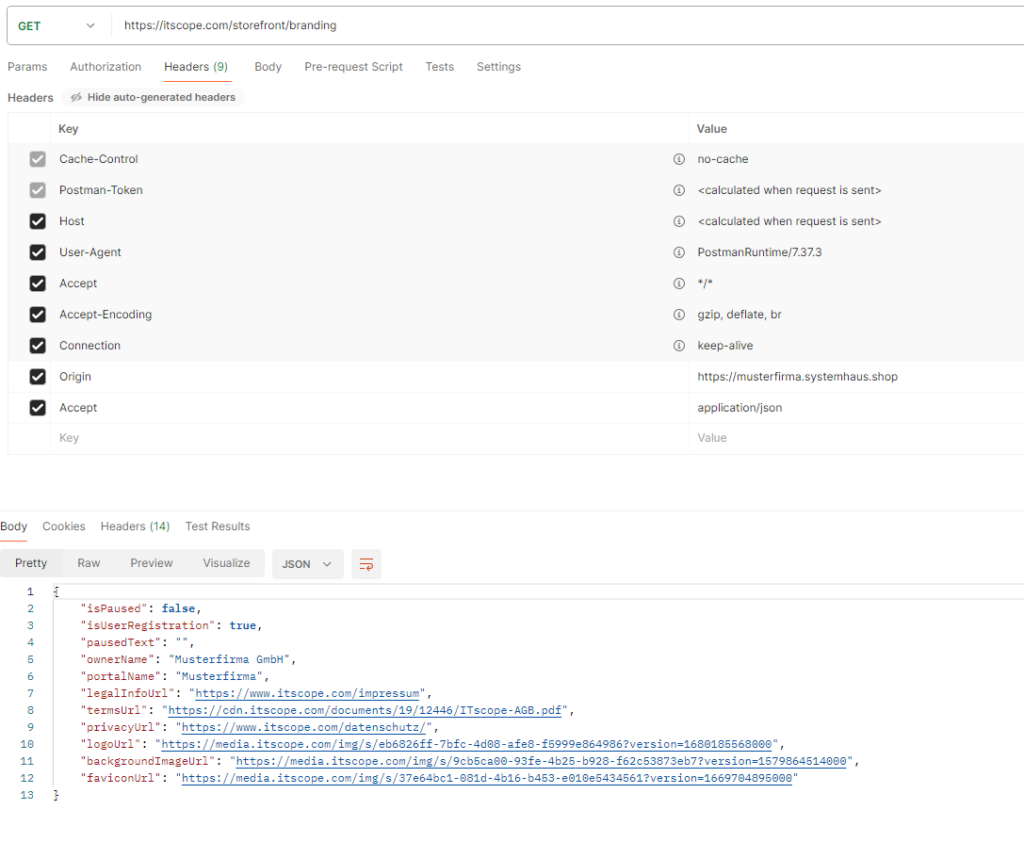Toggle word wrap icon in response toolbar
This screenshot has height=842, width=1024.
click(366, 564)
